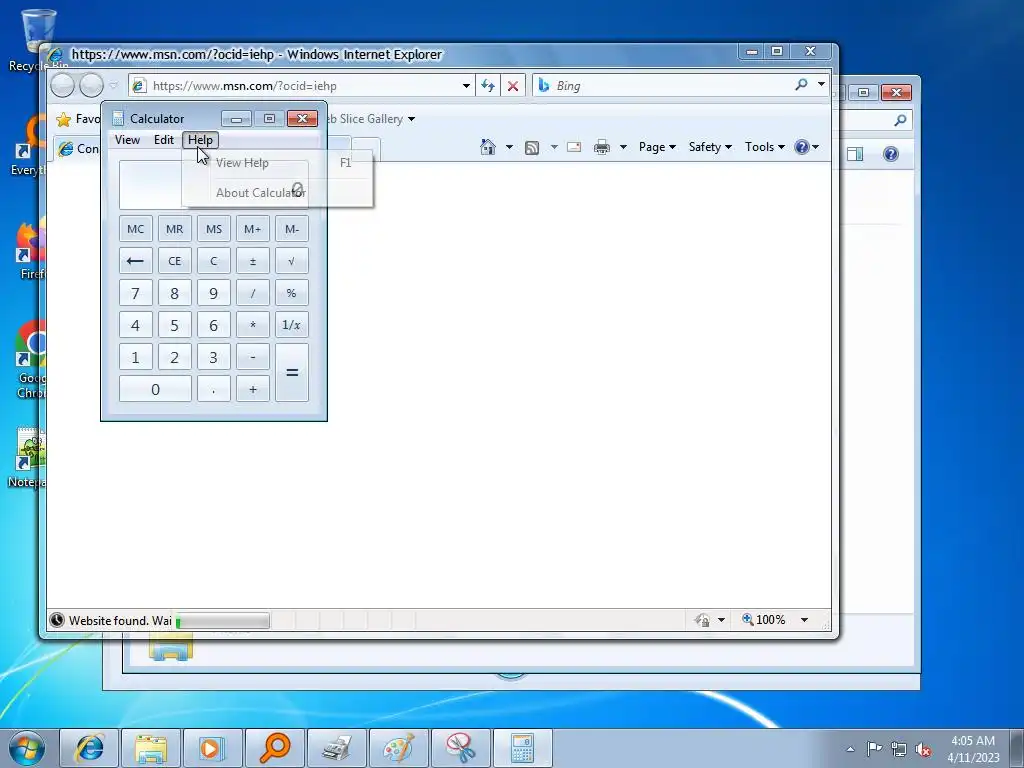Click the Read Mail icon
The width and height of the screenshot is (1024, 768).
(x=574, y=147)
